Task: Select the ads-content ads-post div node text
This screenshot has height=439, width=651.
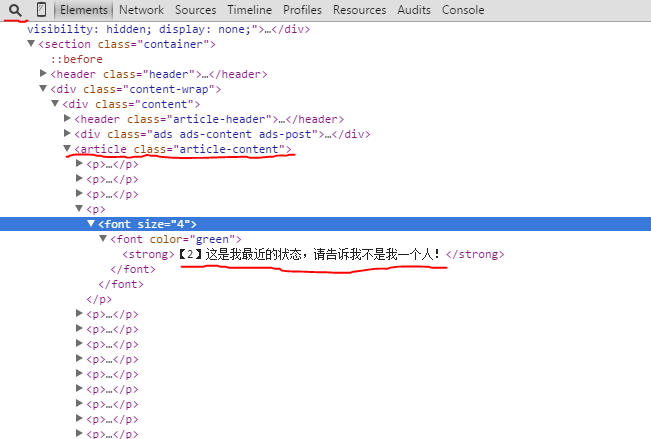Action: 222,134
